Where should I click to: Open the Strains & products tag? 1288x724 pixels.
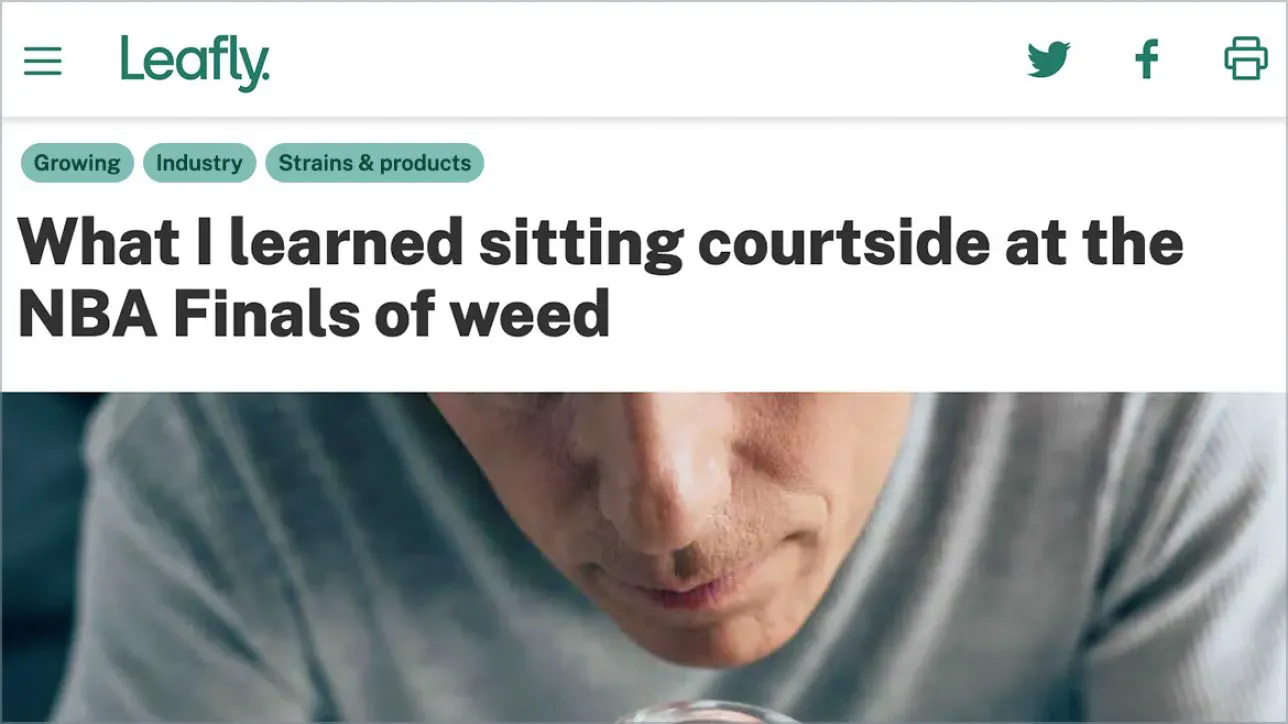[x=374, y=163]
